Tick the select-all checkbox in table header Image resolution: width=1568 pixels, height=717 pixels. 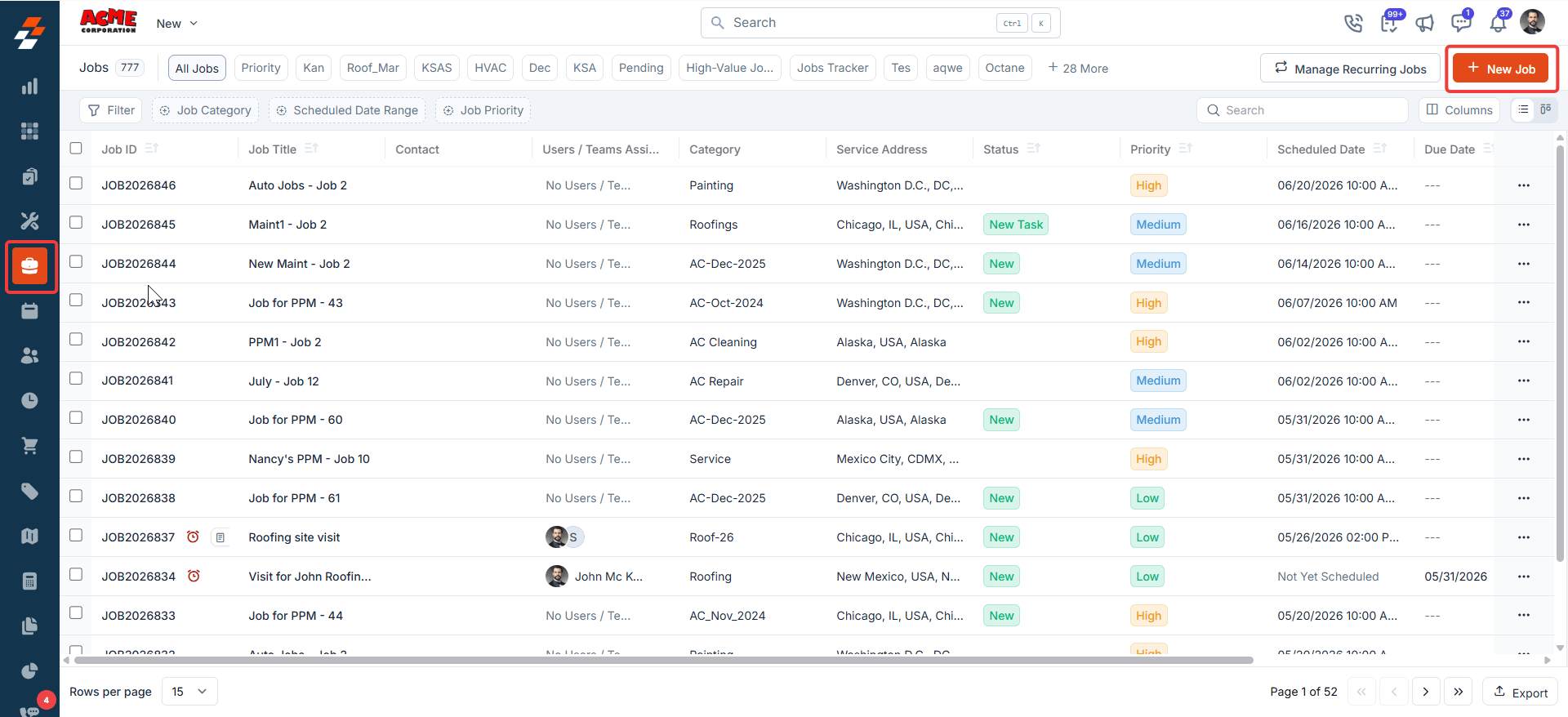tap(76, 148)
